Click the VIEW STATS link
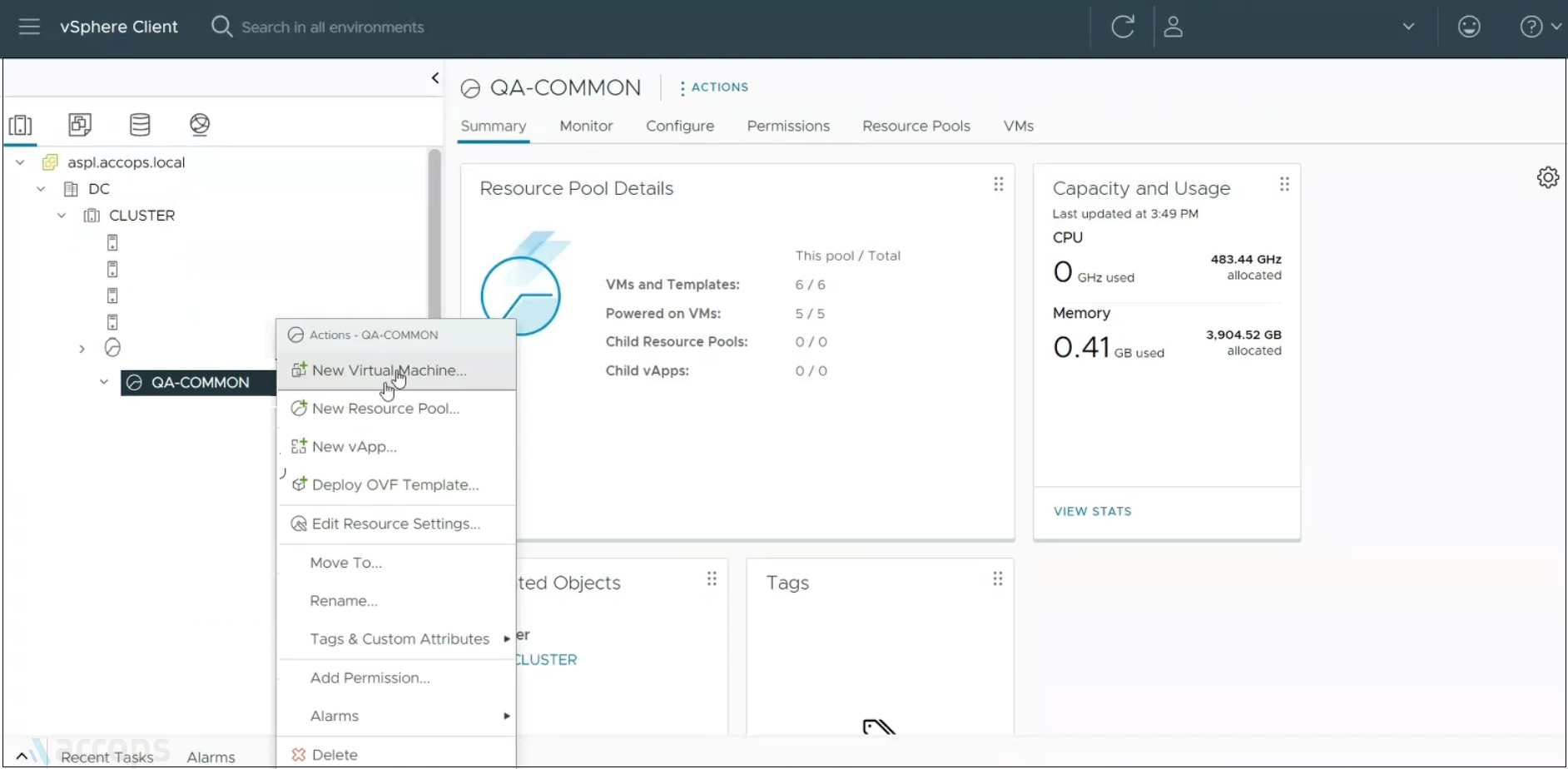This screenshot has width=1568, height=769. [x=1092, y=511]
